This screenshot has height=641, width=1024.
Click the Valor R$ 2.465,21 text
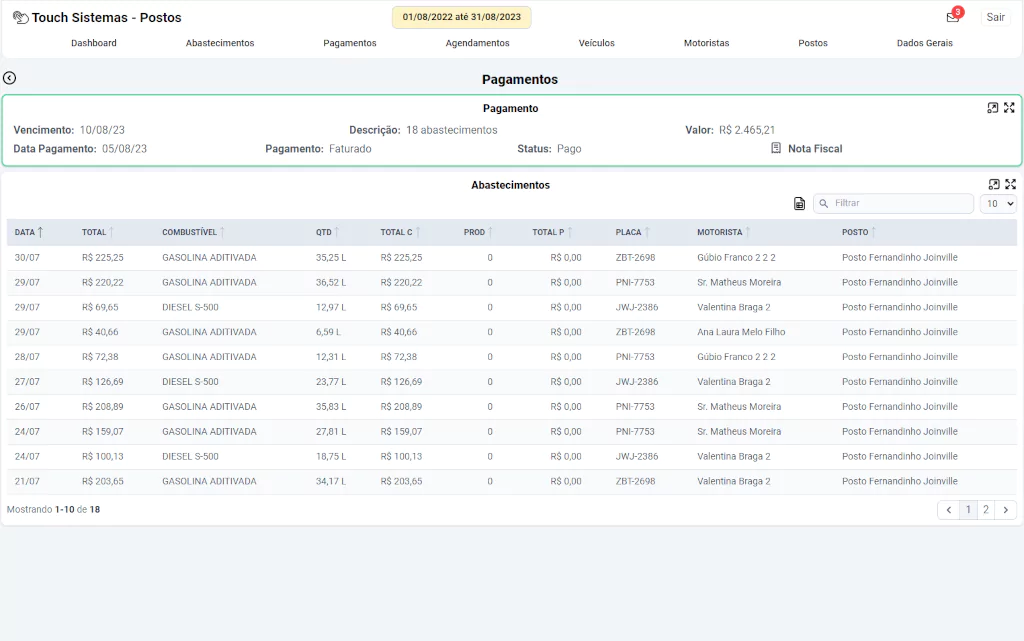point(730,130)
